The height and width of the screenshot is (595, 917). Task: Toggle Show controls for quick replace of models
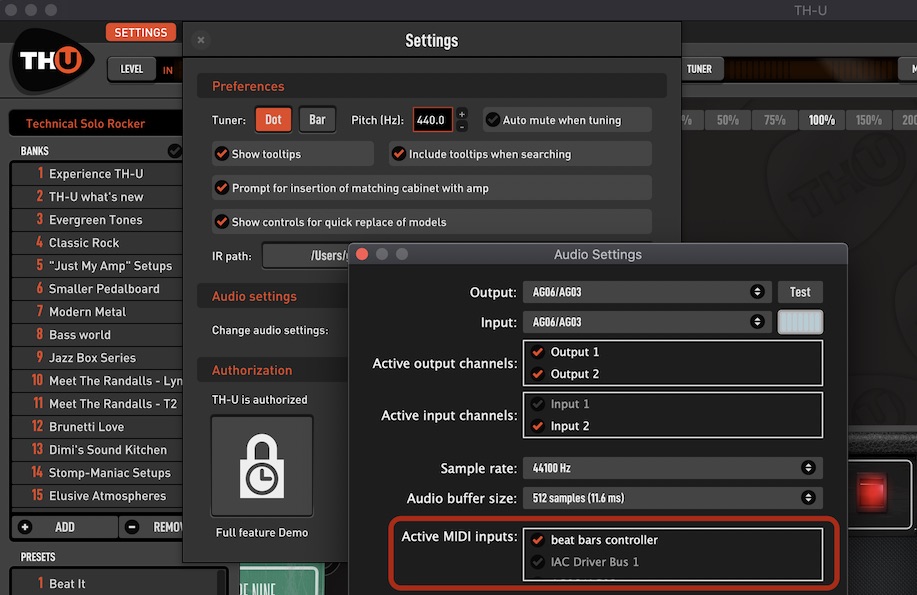tap(222, 222)
